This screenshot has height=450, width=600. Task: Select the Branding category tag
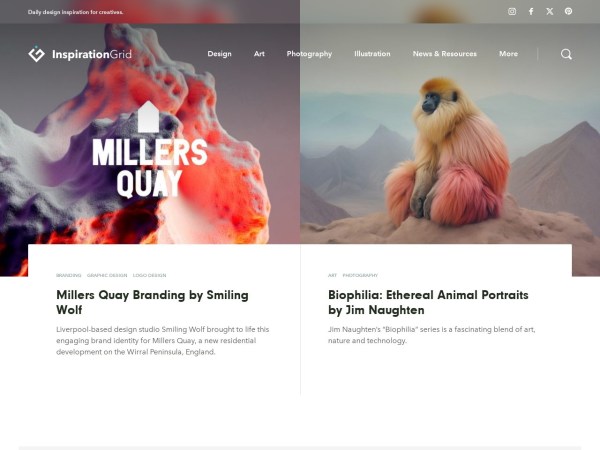click(x=68, y=275)
